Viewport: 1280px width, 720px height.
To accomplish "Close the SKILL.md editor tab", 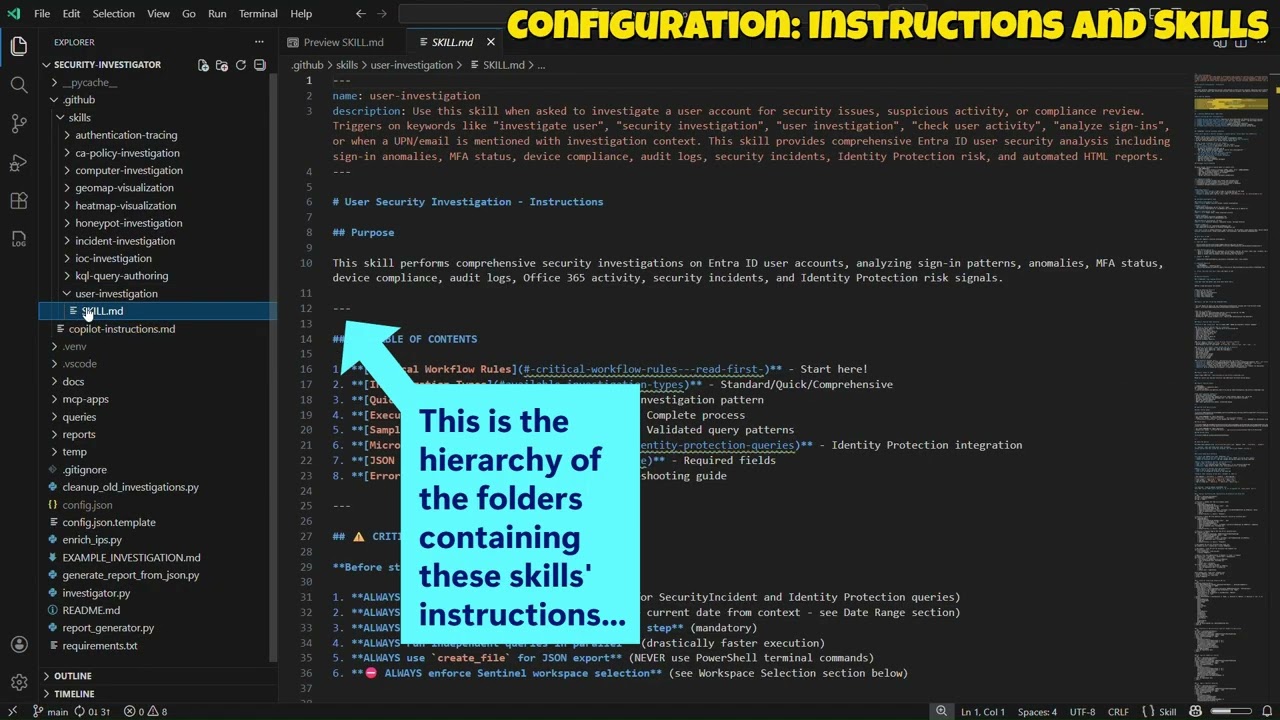I will 490,42.
